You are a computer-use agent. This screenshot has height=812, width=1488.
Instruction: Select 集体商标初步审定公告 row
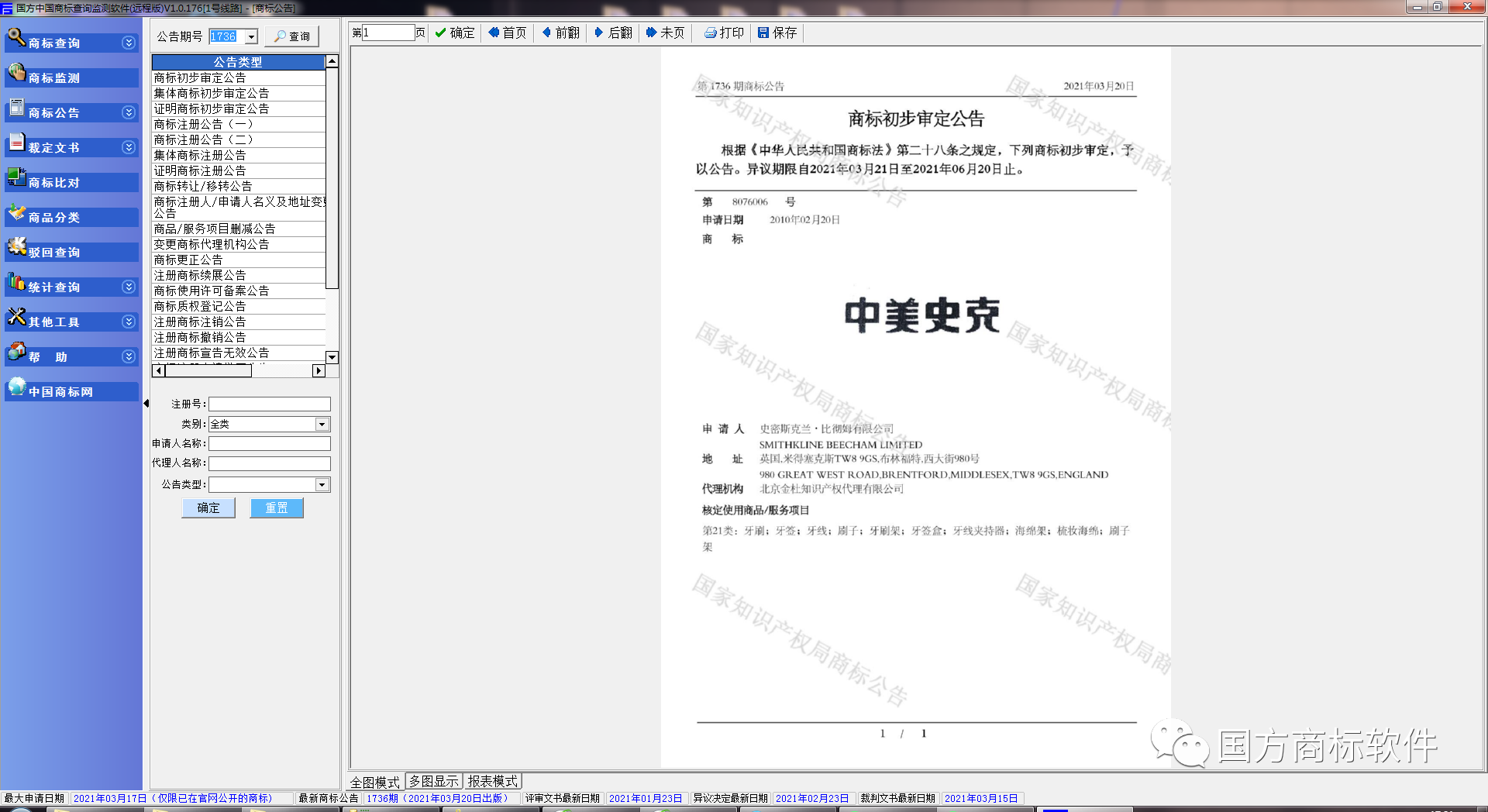(x=239, y=93)
